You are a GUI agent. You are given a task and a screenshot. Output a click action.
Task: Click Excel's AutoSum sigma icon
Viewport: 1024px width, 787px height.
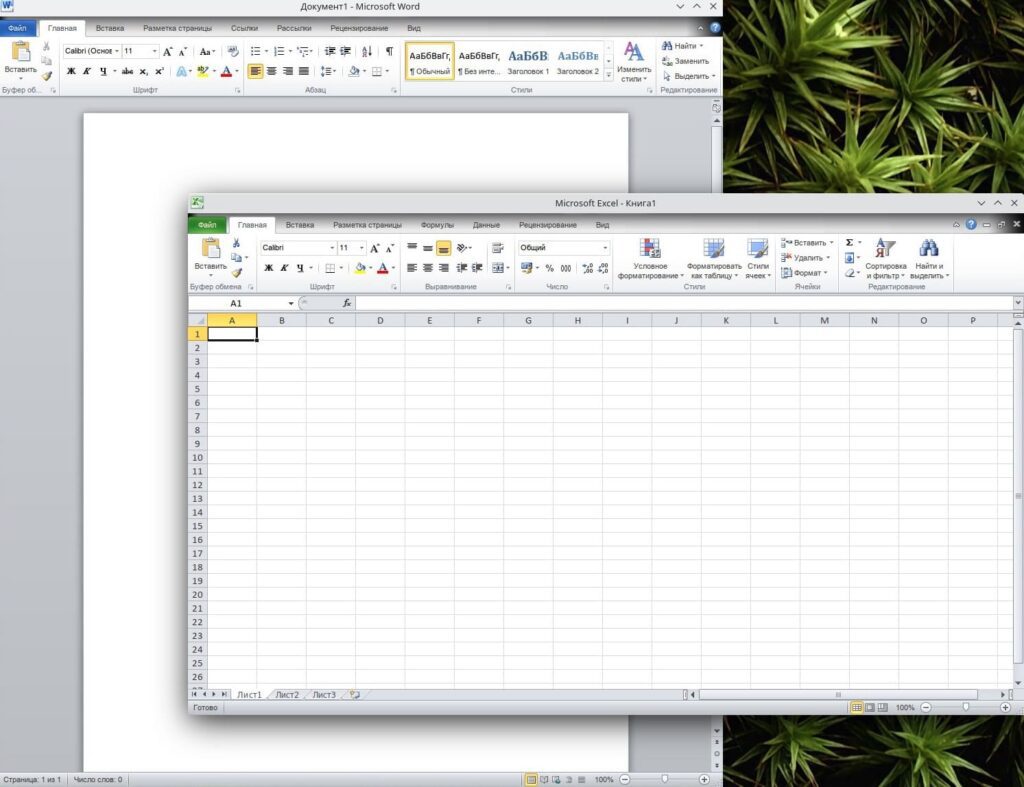(x=850, y=243)
